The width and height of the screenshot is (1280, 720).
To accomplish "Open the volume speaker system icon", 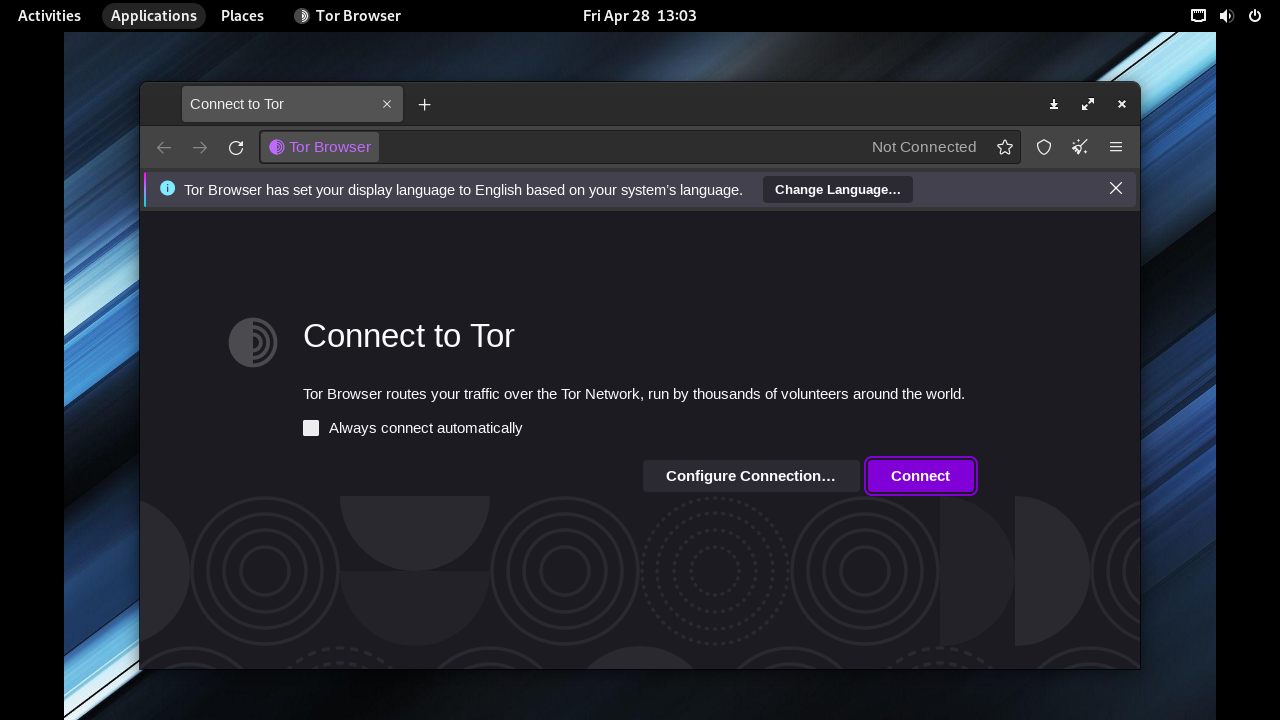I will (x=1226, y=16).
